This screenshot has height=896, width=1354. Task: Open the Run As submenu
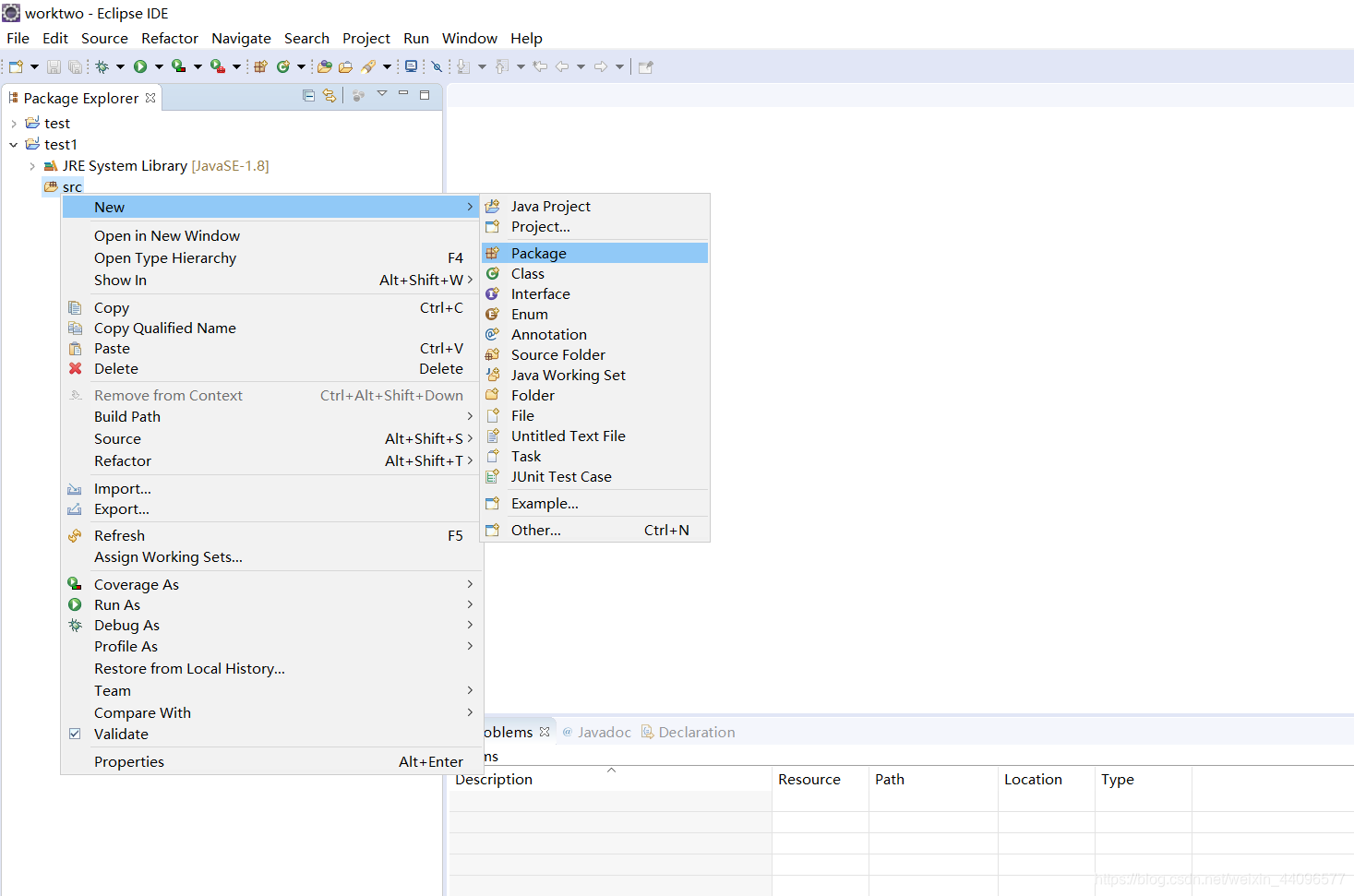(271, 605)
